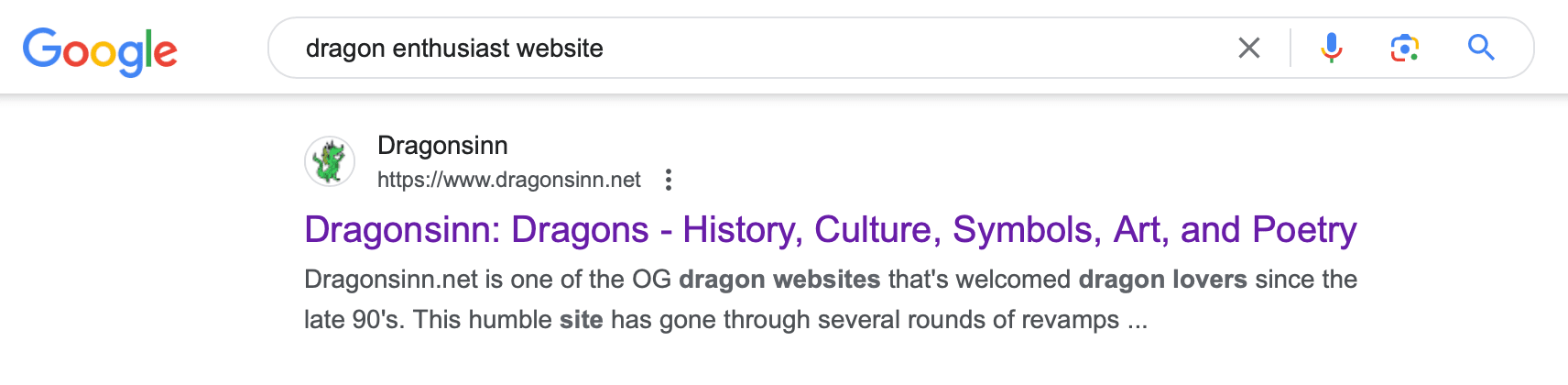Viewport: 1568px width, 385px height.
Task: Click the bold "dragon lovers" snippet text
Action: pos(1162,280)
